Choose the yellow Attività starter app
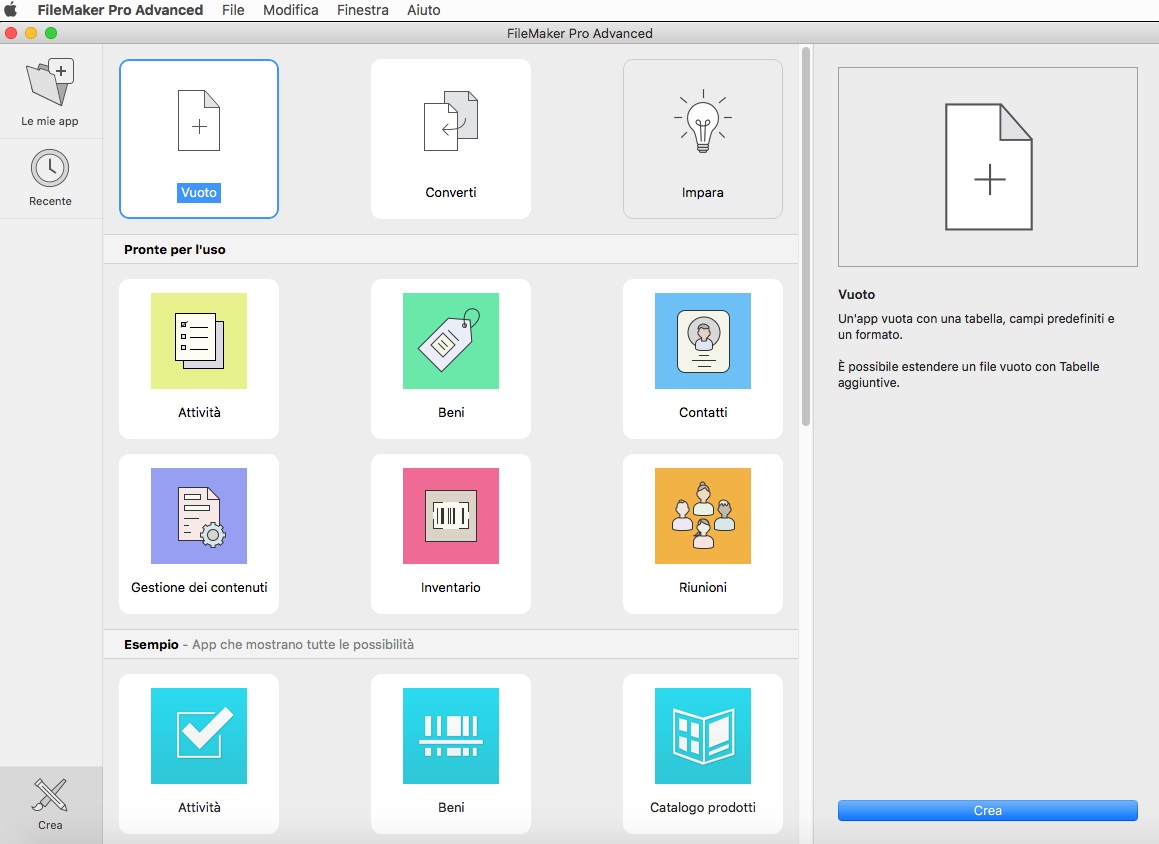This screenshot has width=1159, height=844. (x=199, y=358)
